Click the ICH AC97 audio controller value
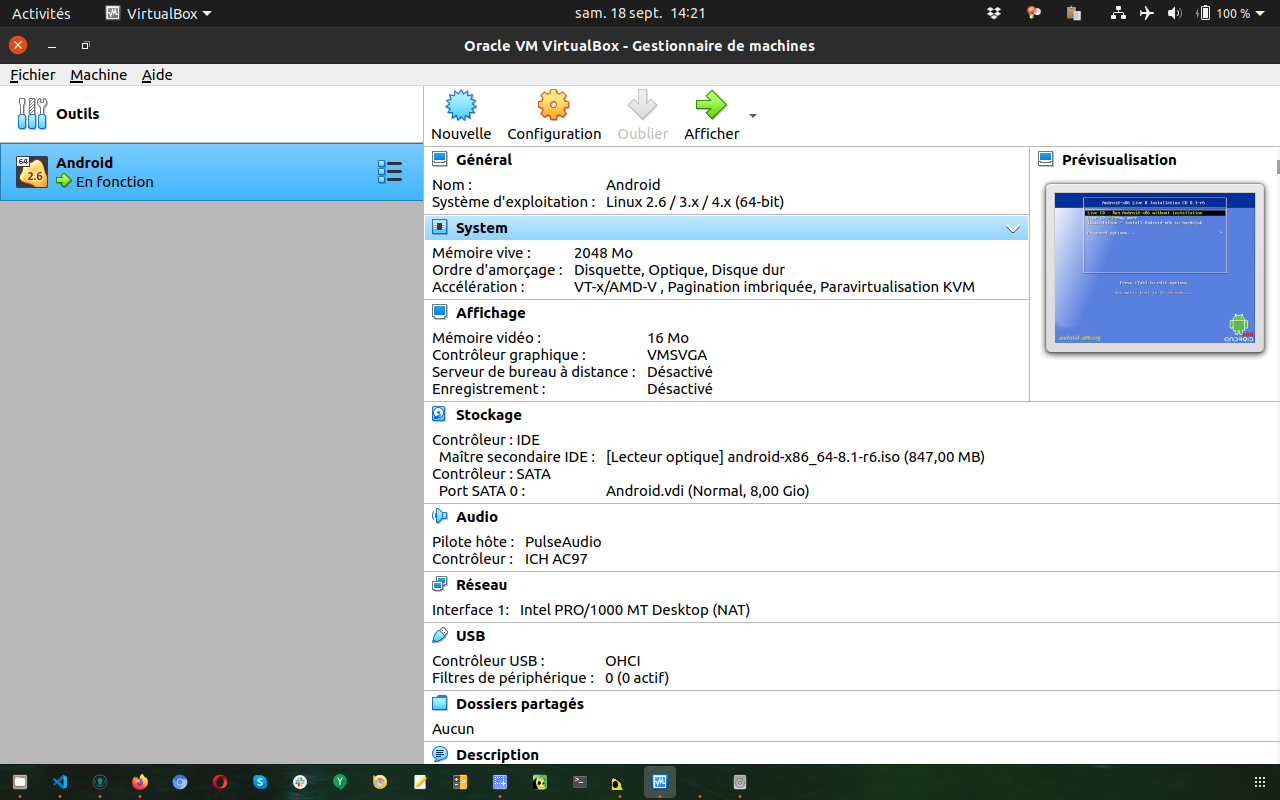1280x800 pixels. tap(556, 559)
